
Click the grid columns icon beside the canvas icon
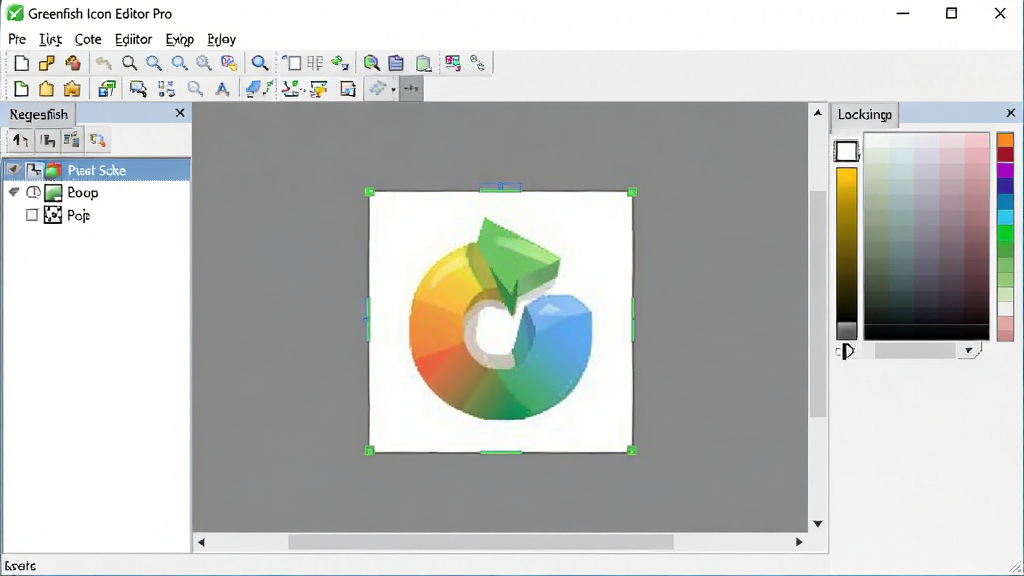(315, 63)
